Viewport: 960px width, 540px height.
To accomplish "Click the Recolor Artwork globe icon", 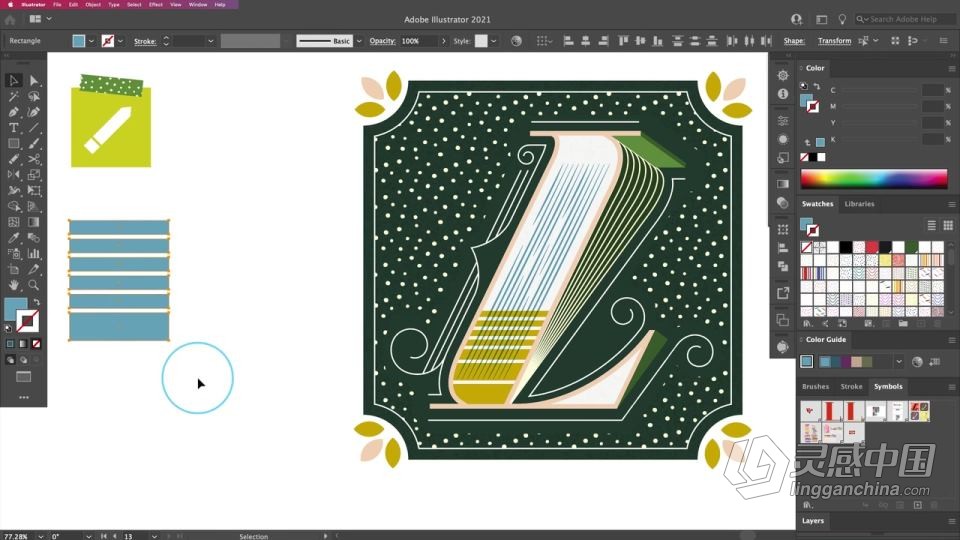I will pos(516,41).
